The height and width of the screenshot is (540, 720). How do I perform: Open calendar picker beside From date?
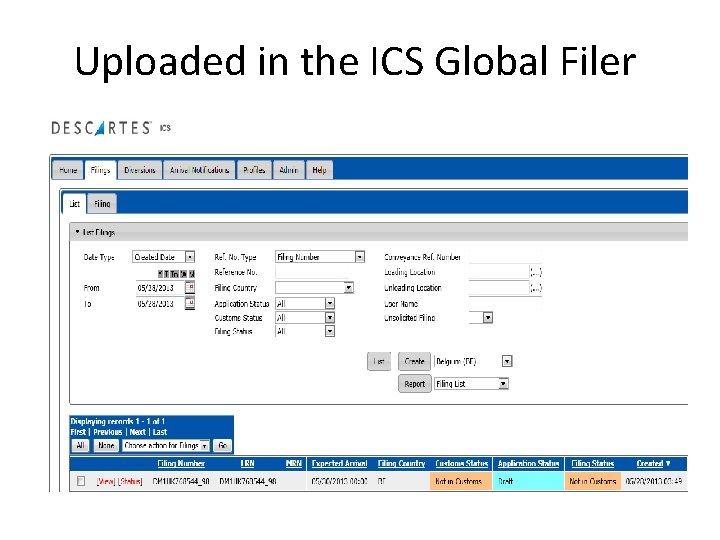tap(190, 287)
